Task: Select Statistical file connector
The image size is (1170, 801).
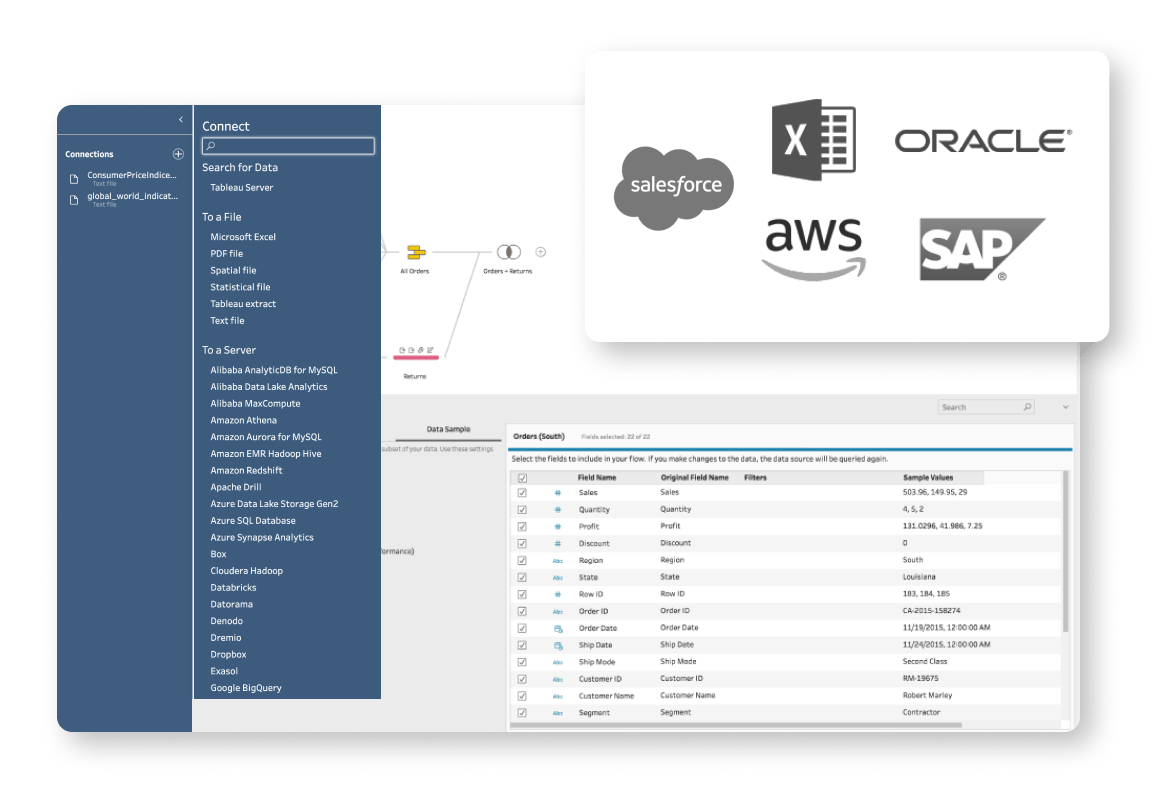Action: (x=240, y=287)
